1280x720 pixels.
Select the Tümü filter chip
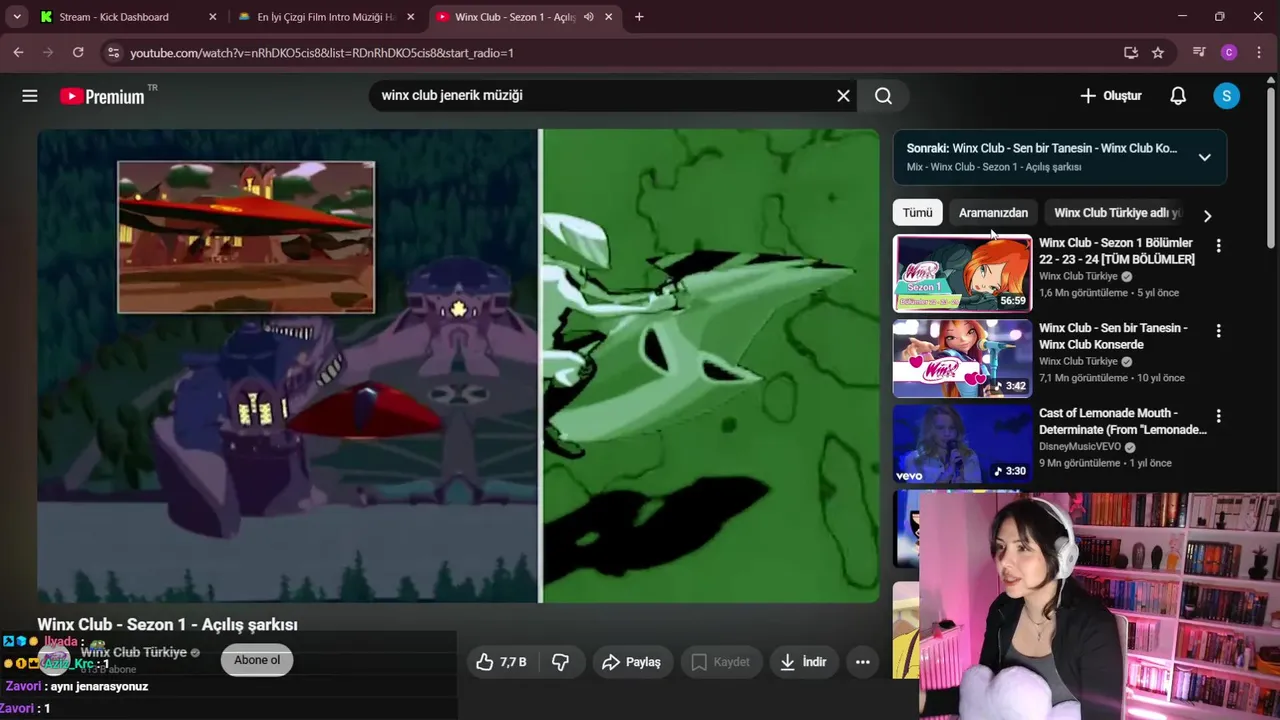[x=917, y=213]
